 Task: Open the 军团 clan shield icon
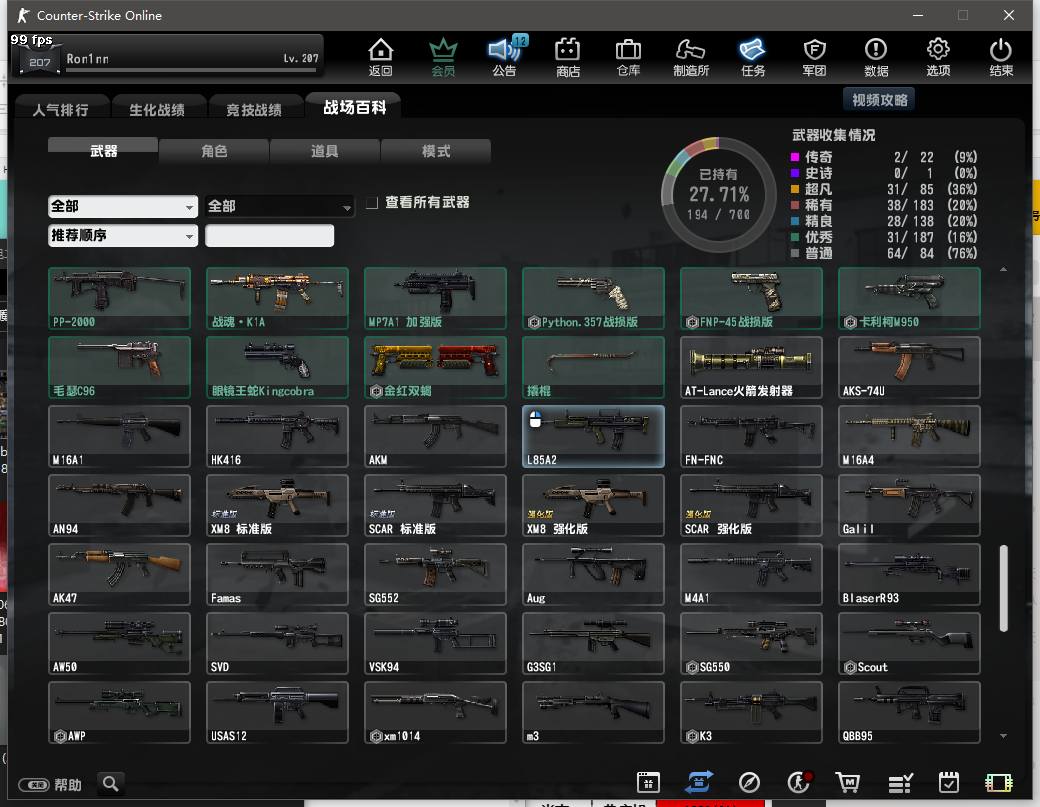pyautogui.click(x=814, y=56)
